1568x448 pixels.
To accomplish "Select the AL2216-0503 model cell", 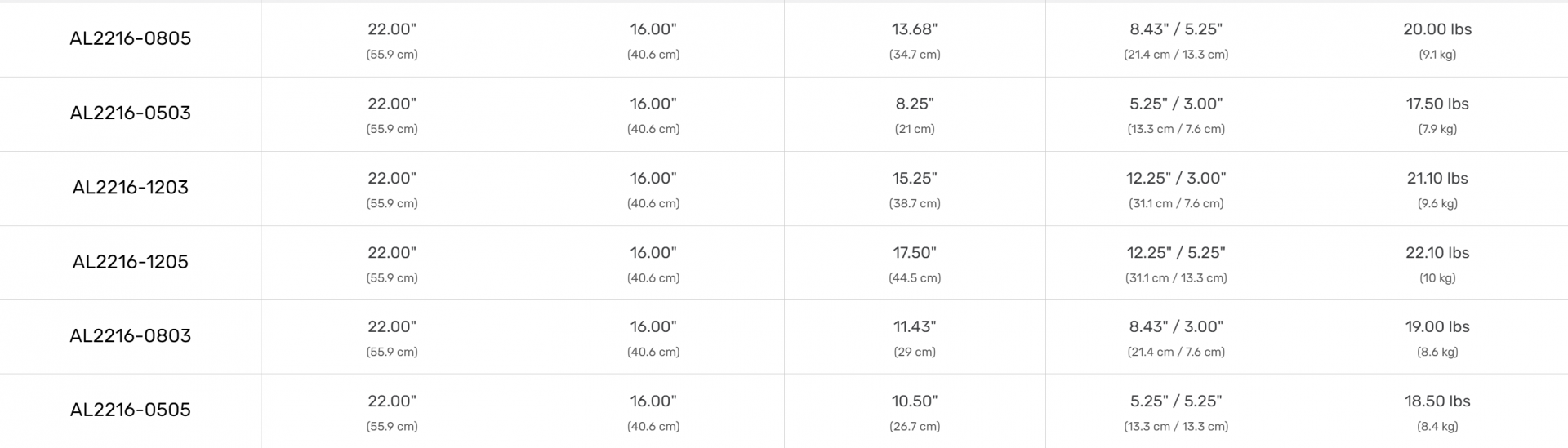I will tap(131, 113).
